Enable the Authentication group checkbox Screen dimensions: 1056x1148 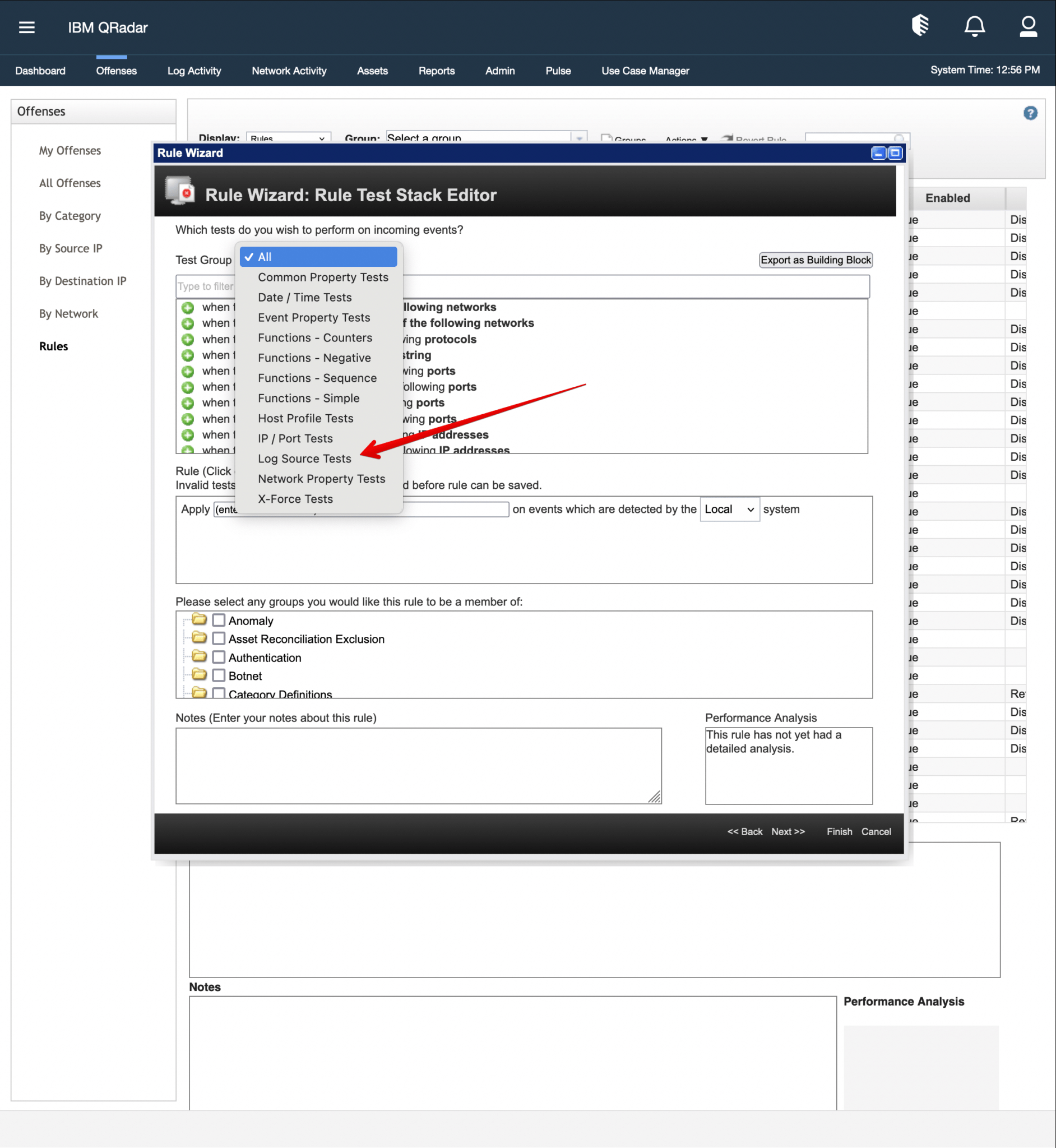tap(218, 656)
